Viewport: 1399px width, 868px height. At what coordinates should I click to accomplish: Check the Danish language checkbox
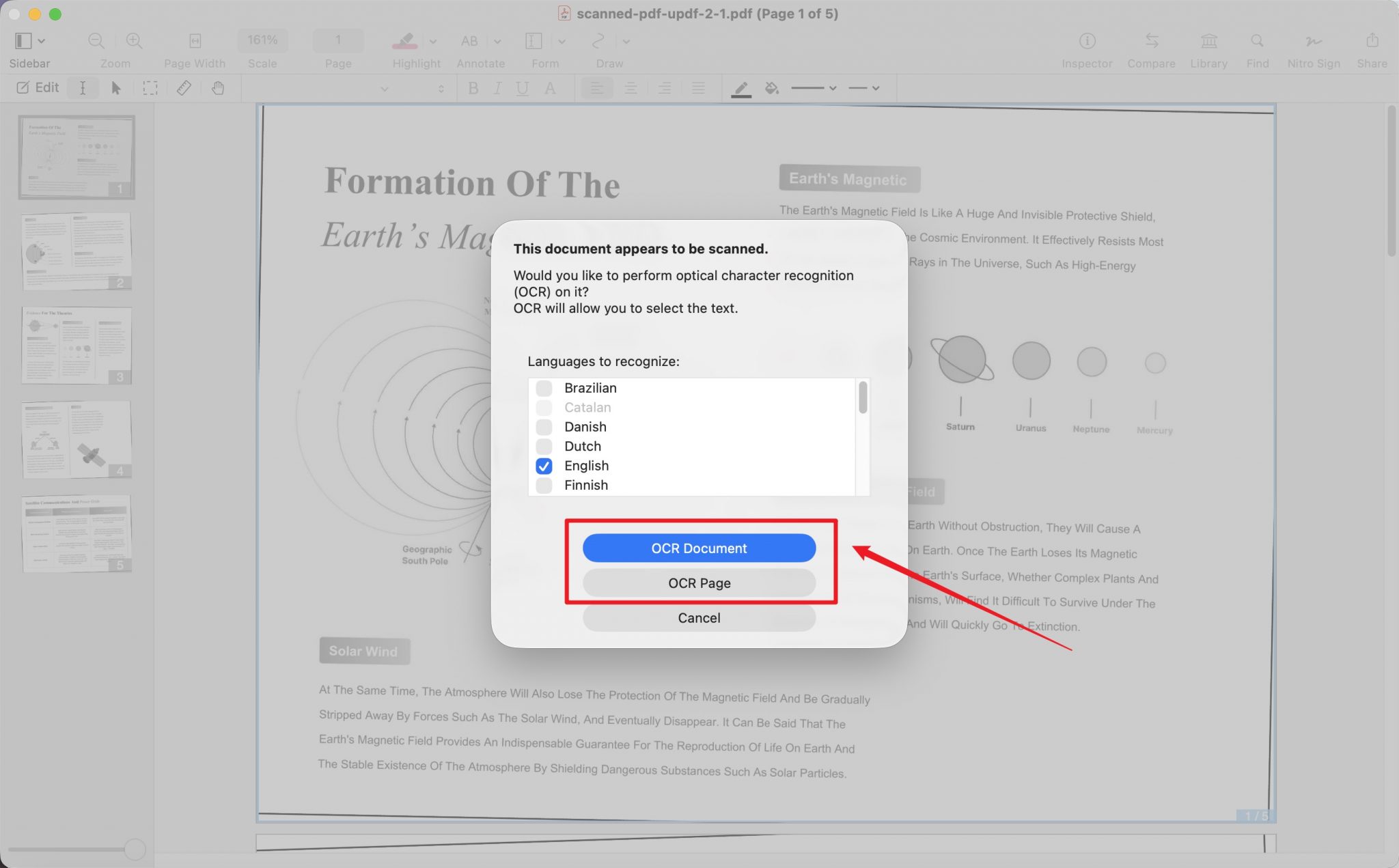[x=544, y=427]
